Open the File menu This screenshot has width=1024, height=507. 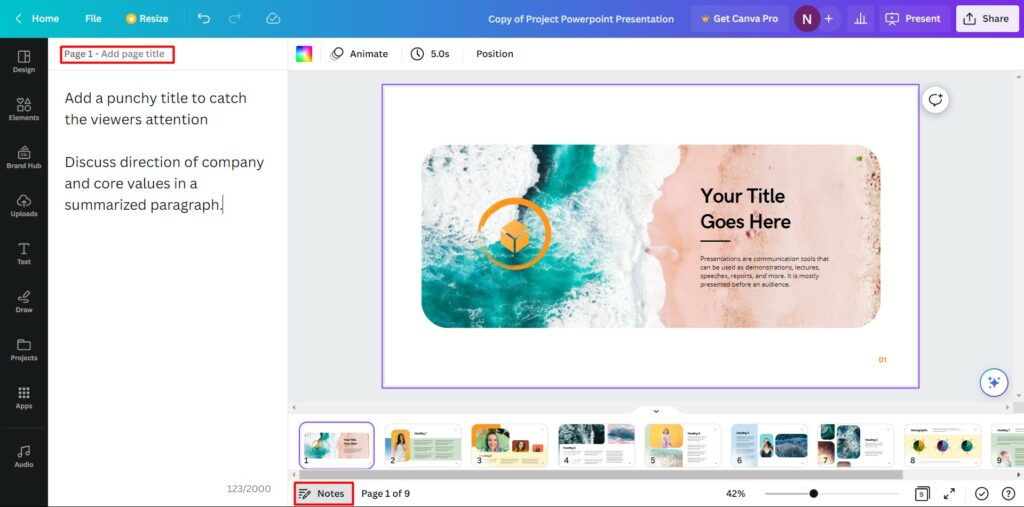point(93,18)
